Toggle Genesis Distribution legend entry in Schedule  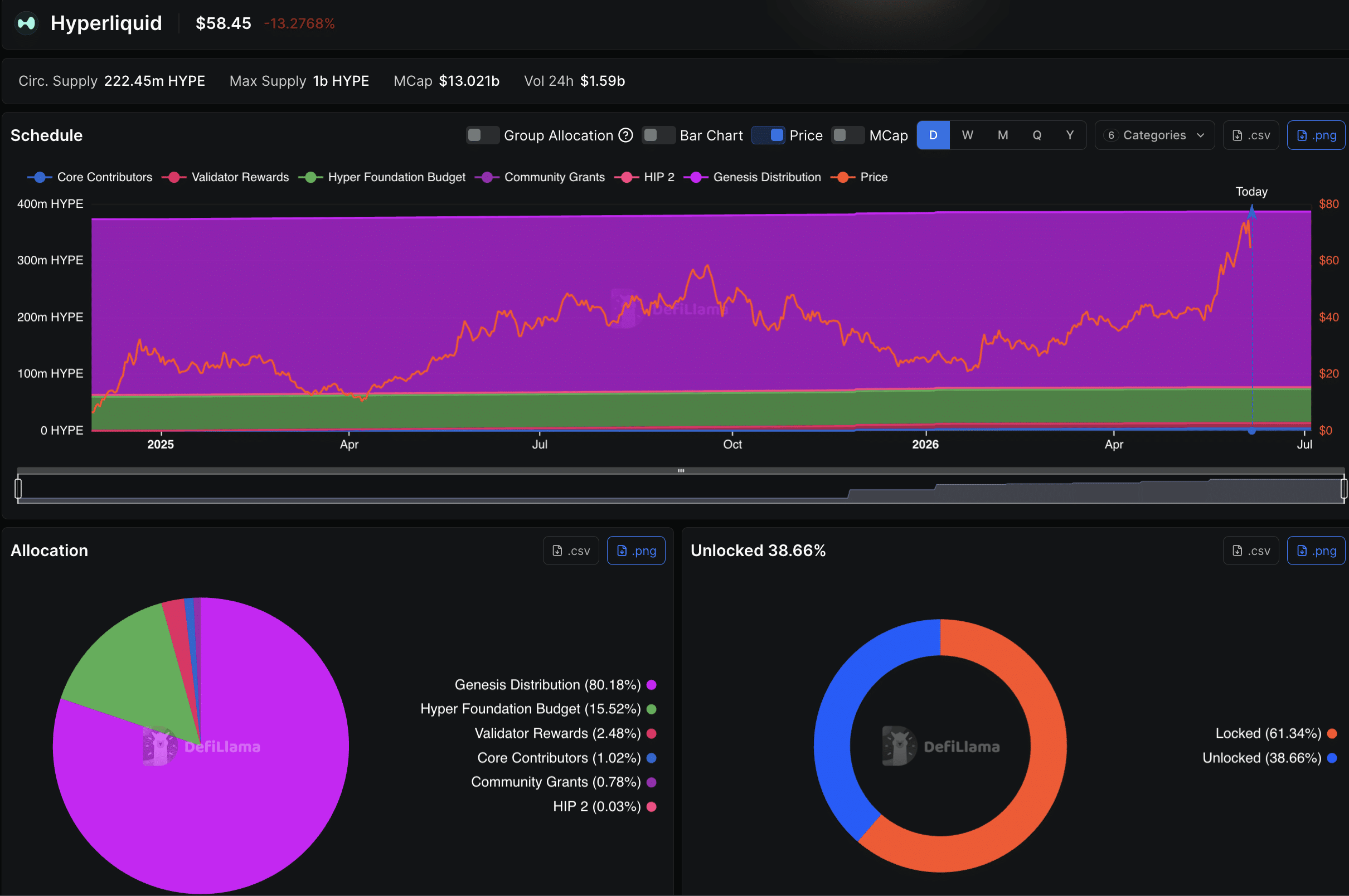[752, 177]
